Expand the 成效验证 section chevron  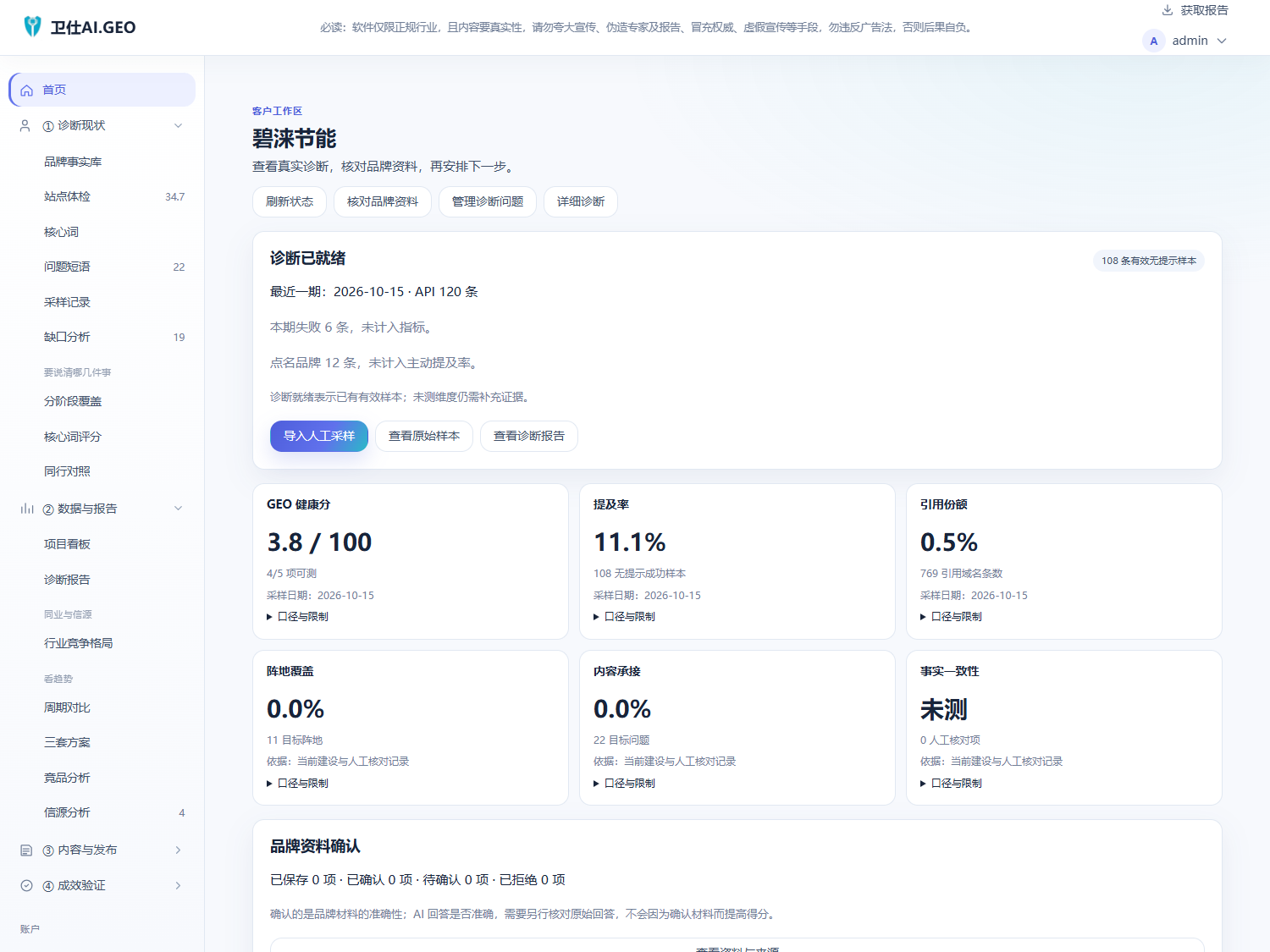[x=178, y=885]
